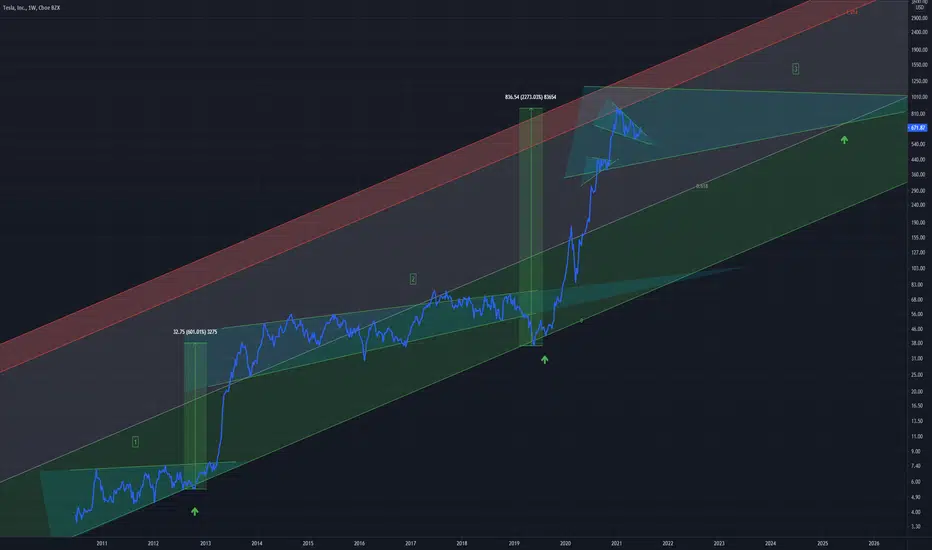Click the 2016 label on time axis
The height and width of the screenshot is (550, 932).
[359, 543]
